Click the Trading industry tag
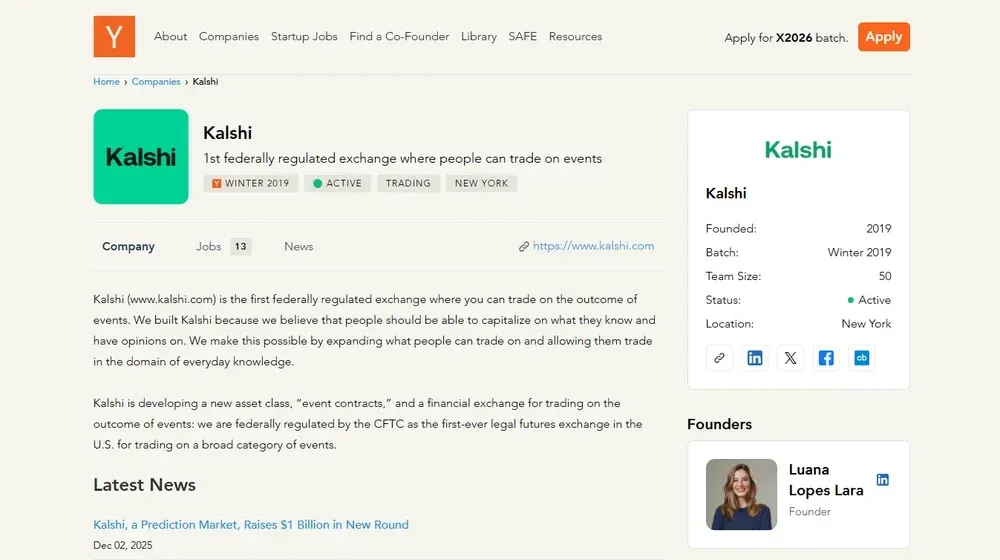This screenshot has width=1000, height=560. (x=408, y=183)
